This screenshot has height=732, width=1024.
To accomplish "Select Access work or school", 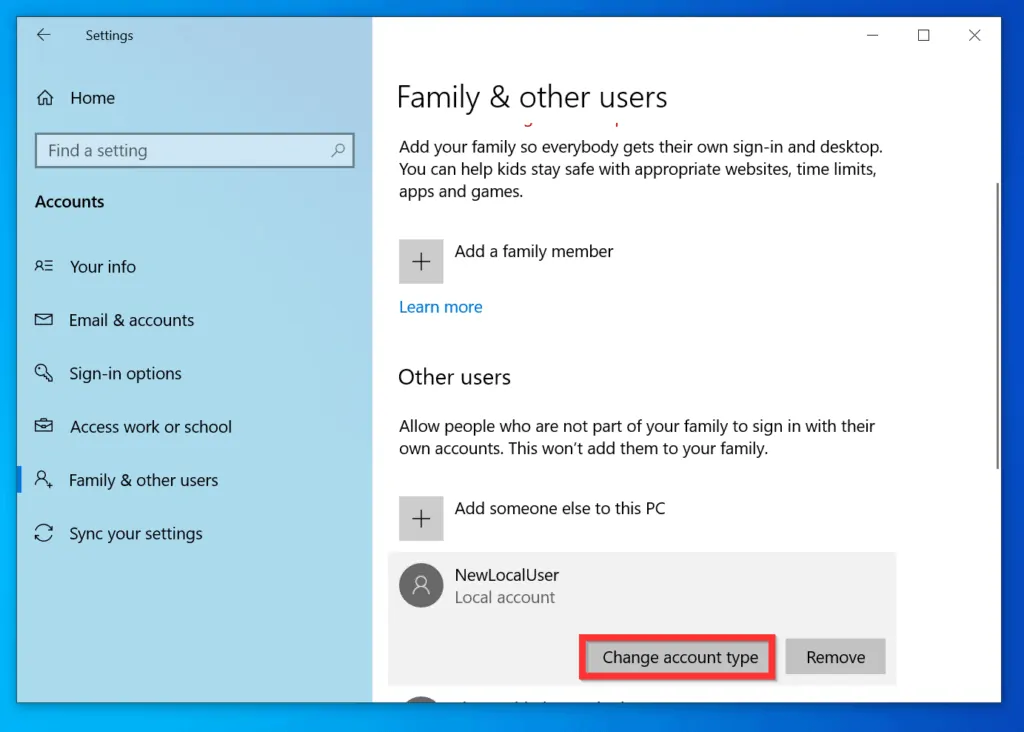I will tap(151, 427).
